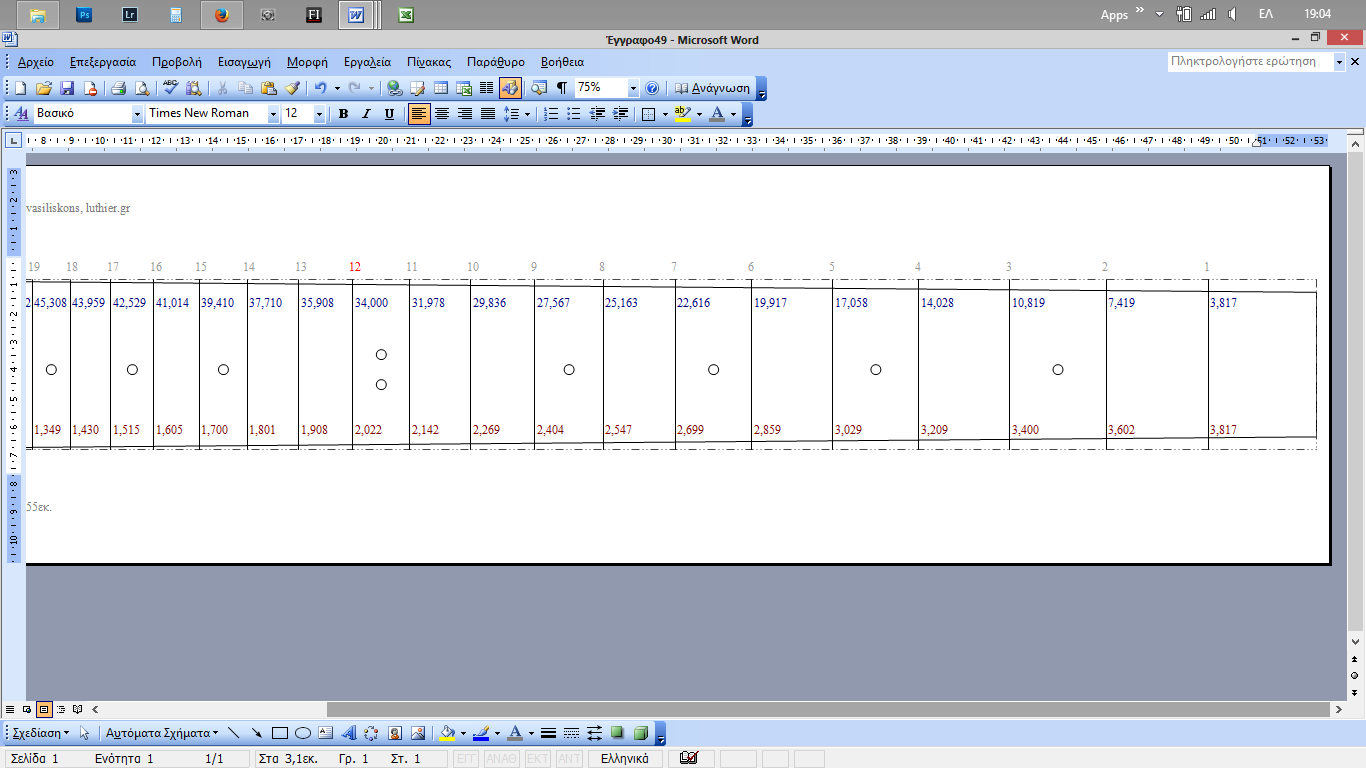The height and width of the screenshot is (768, 1366).
Task: Open Print Preview from the toolbar
Action: [141, 88]
